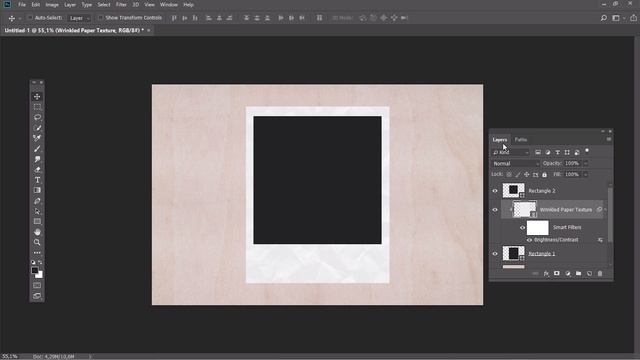Select the Rectangular Marquee tool
This screenshot has height=360, width=640.
pos(37,107)
